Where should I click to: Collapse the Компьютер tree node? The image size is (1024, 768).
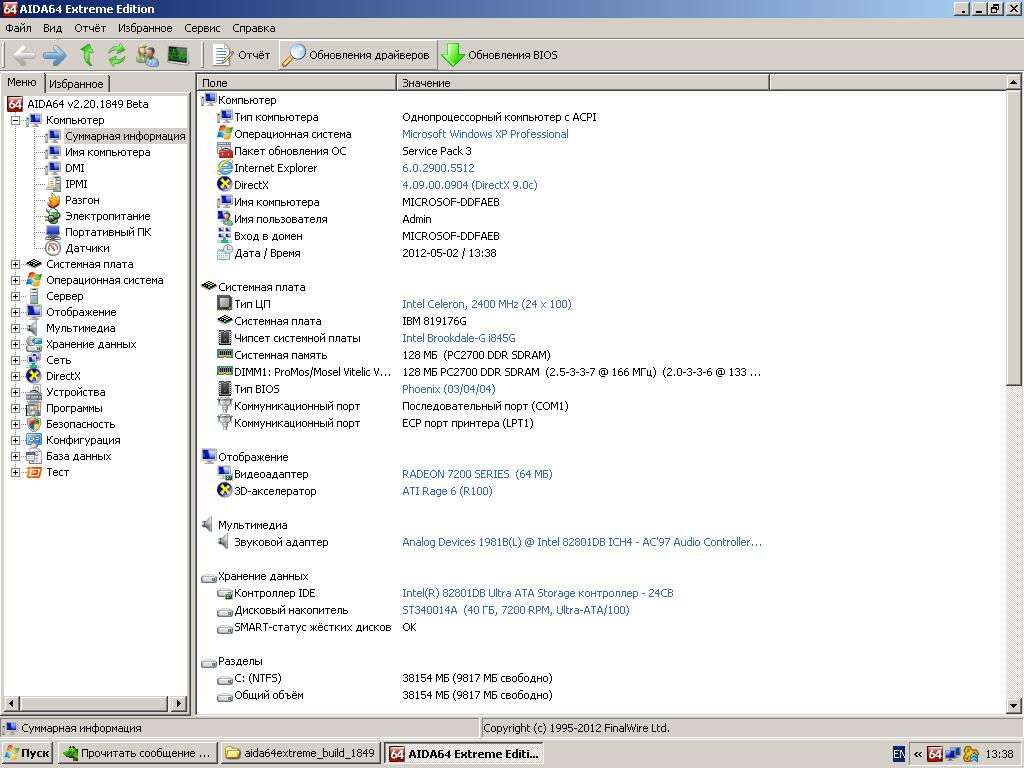[16, 120]
